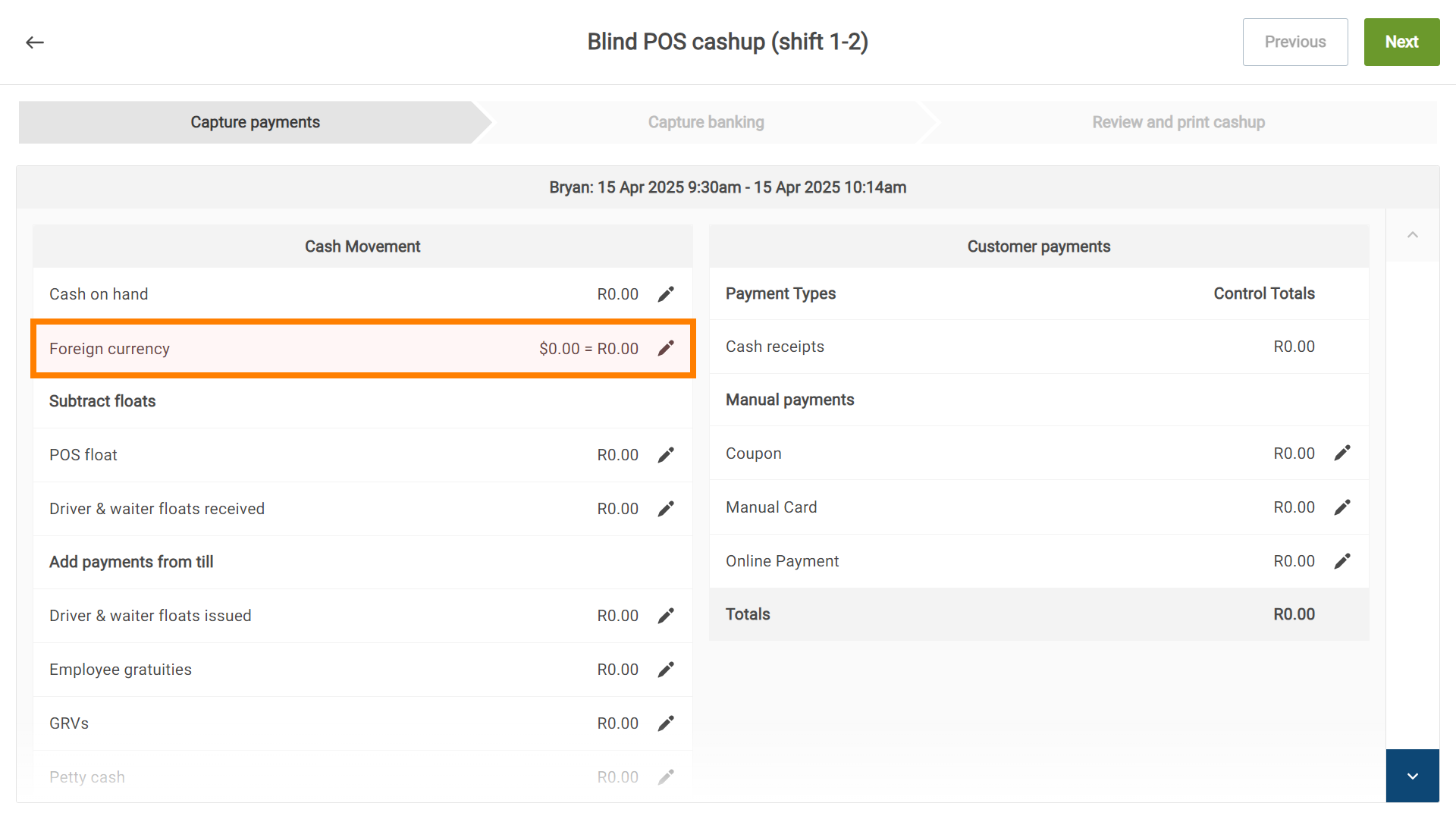Edit the Employee gratuities amount

tap(666, 670)
